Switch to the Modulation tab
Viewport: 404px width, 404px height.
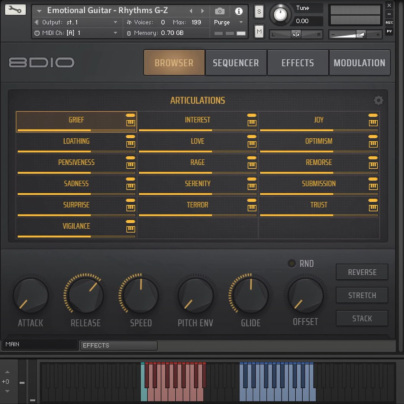pos(359,63)
